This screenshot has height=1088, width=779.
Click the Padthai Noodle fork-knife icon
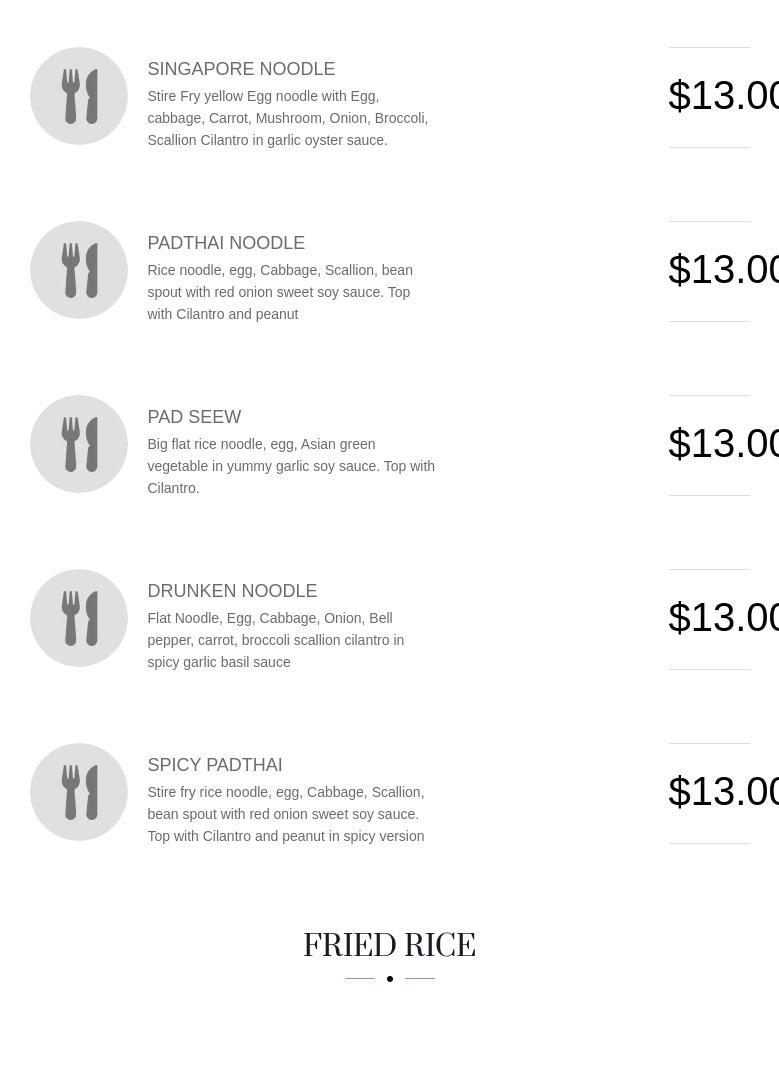79,270
